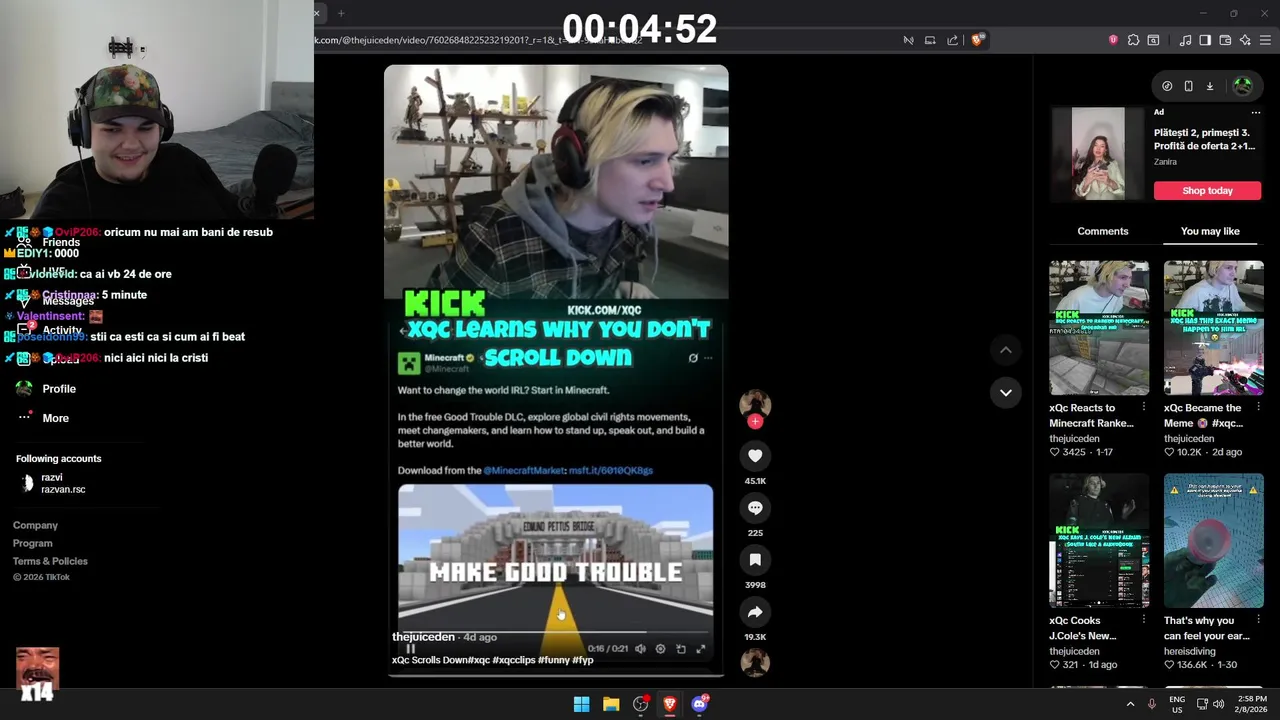Image resolution: width=1280 pixels, height=720 pixels.
Task: Open video player settings gear
Action: point(660,649)
